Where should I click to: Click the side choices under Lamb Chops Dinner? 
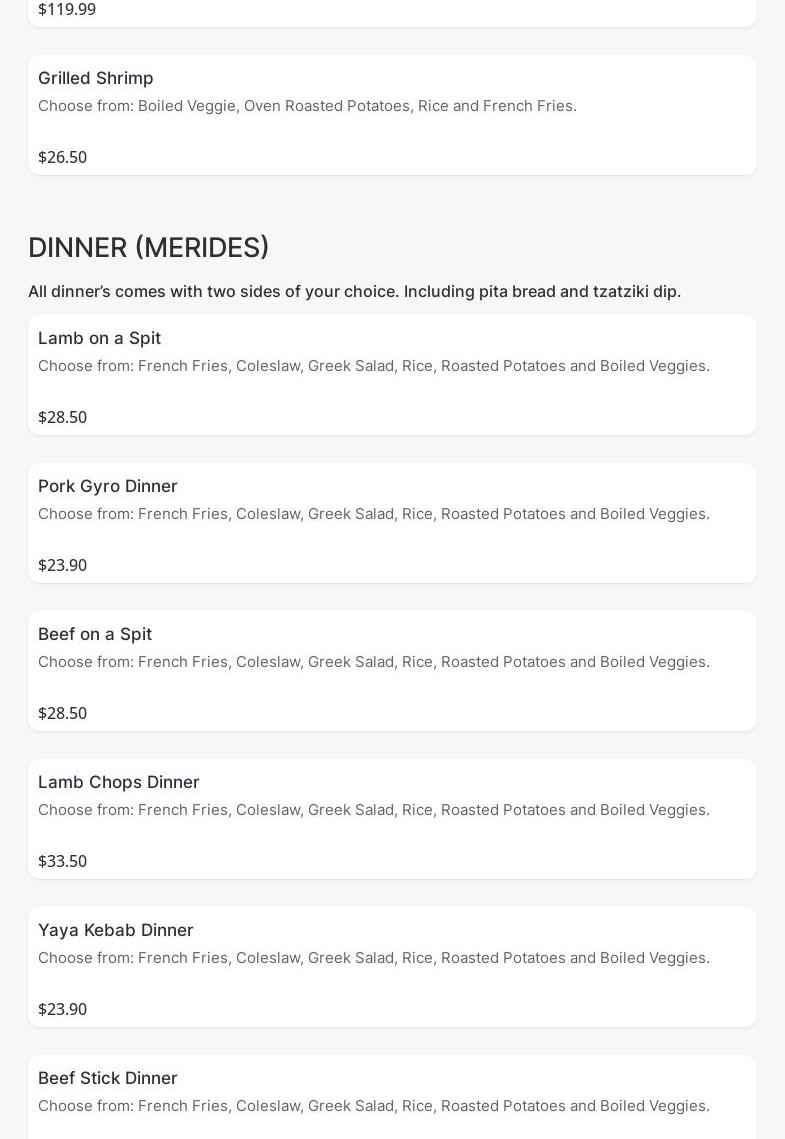[x=373, y=810]
